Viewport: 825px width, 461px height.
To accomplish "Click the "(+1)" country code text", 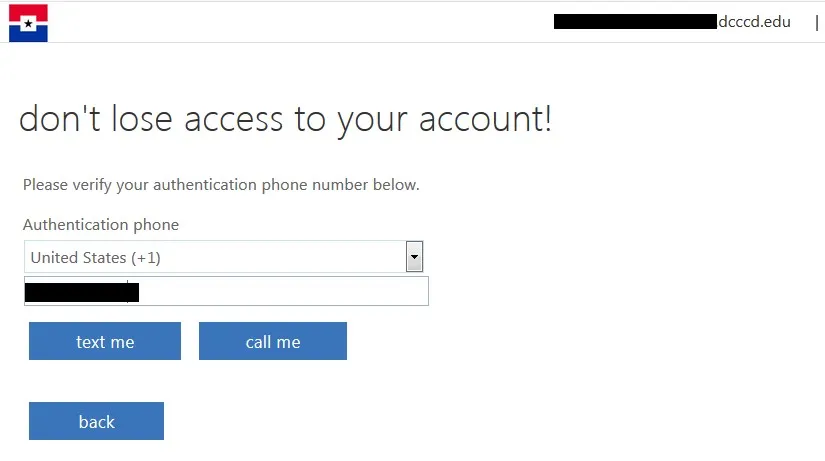I will click(x=146, y=258).
